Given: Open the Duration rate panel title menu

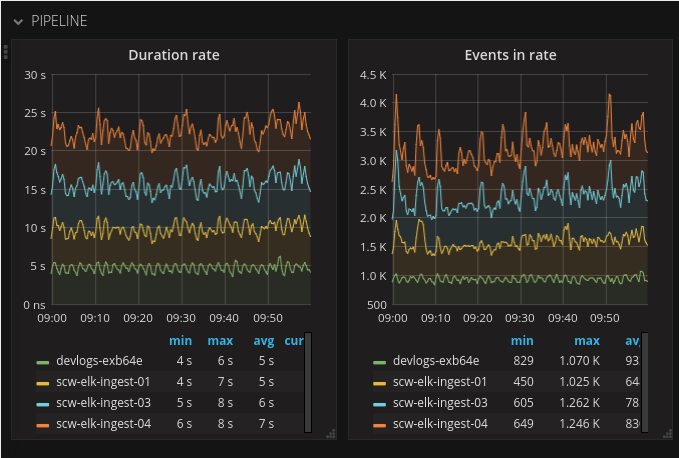Looking at the screenshot, I should [x=174, y=55].
